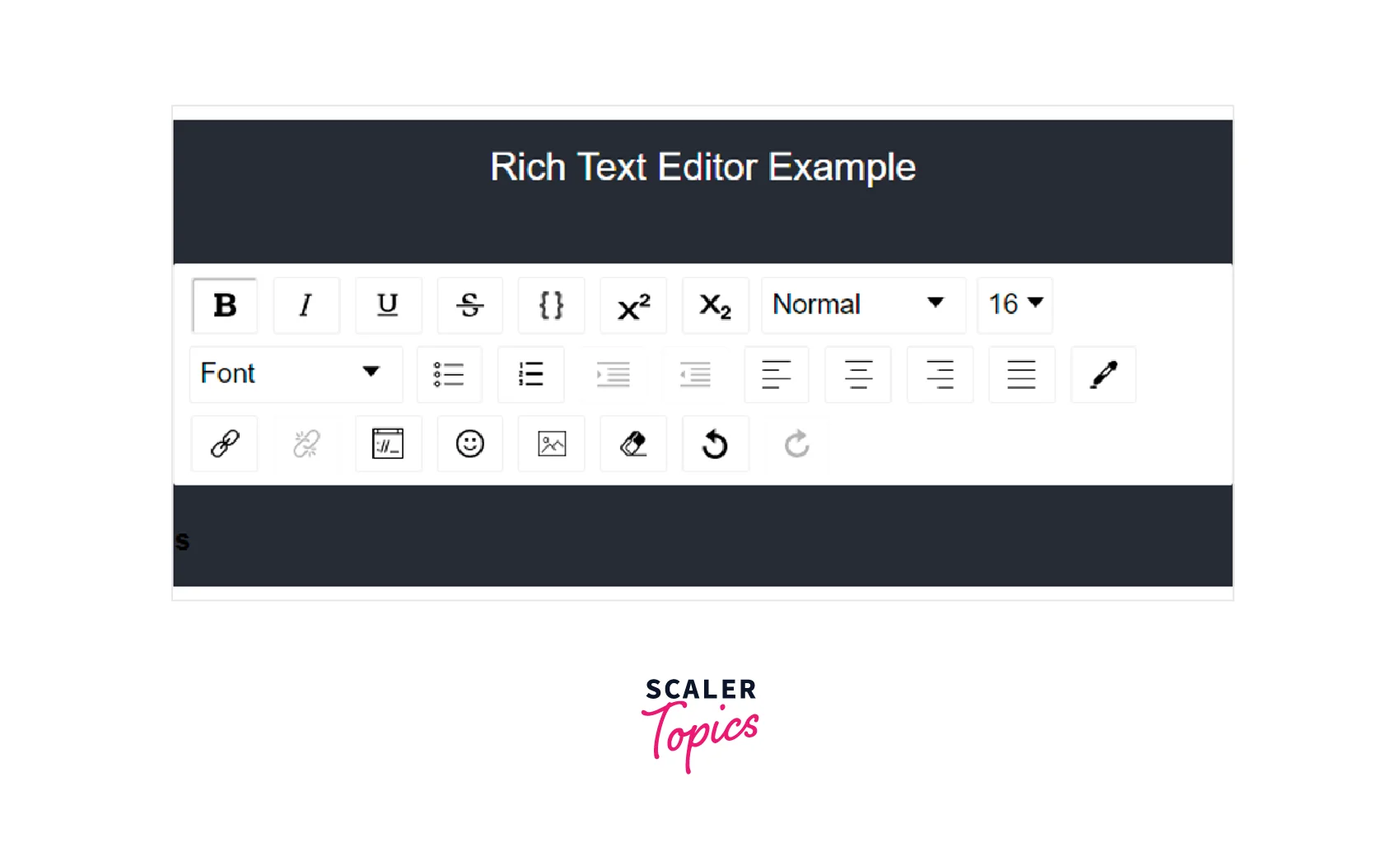
Task: Open the emoji picker
Action: coord(469,444)
